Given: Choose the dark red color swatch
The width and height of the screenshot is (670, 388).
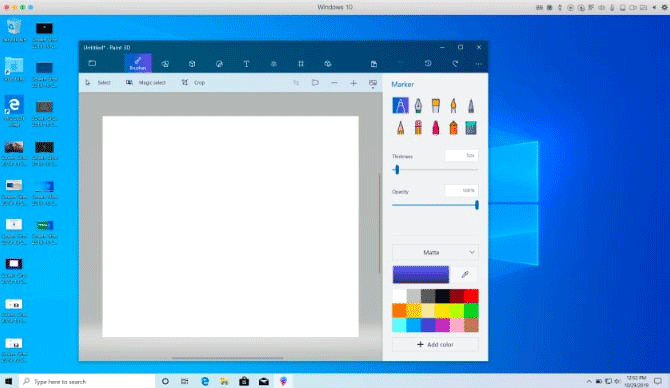Looking at the screenshot, I should tap(457, 296).
